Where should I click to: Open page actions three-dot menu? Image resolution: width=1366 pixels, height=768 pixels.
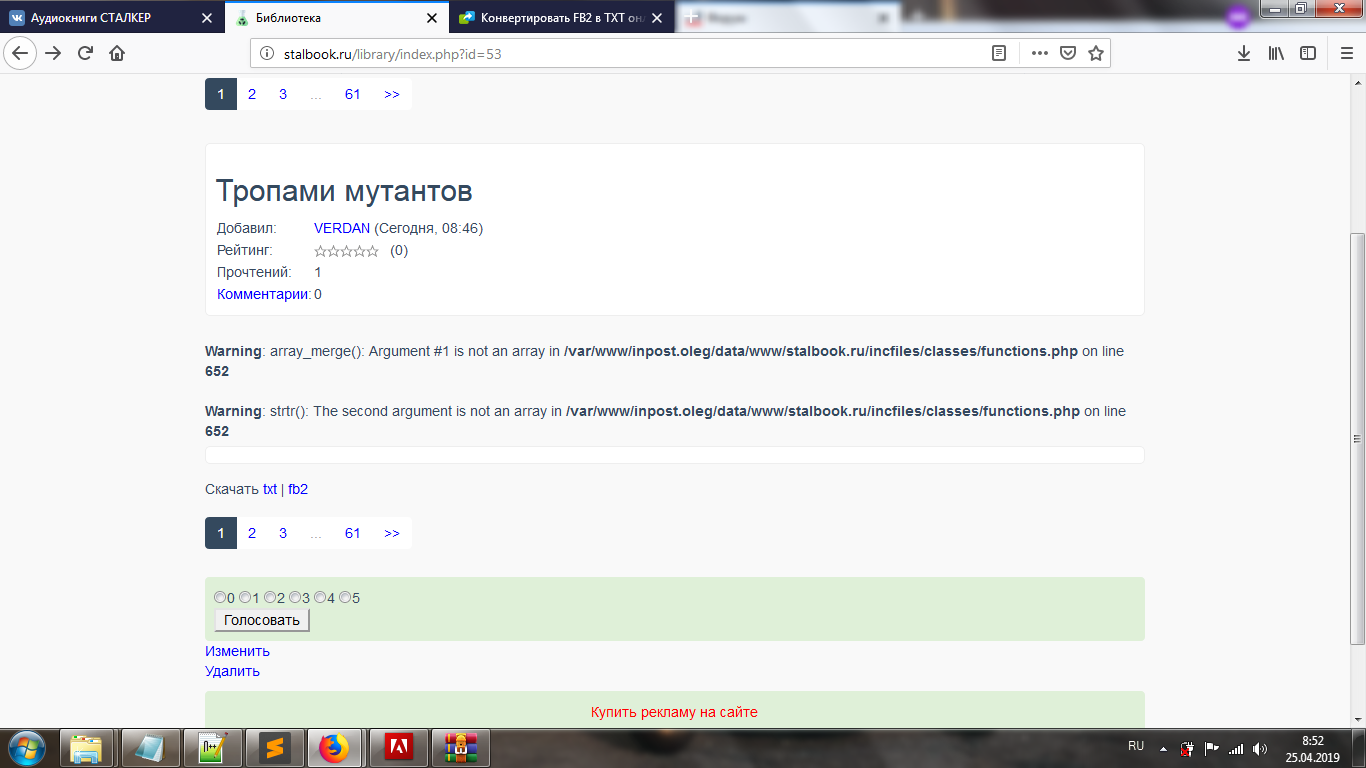1040,54
